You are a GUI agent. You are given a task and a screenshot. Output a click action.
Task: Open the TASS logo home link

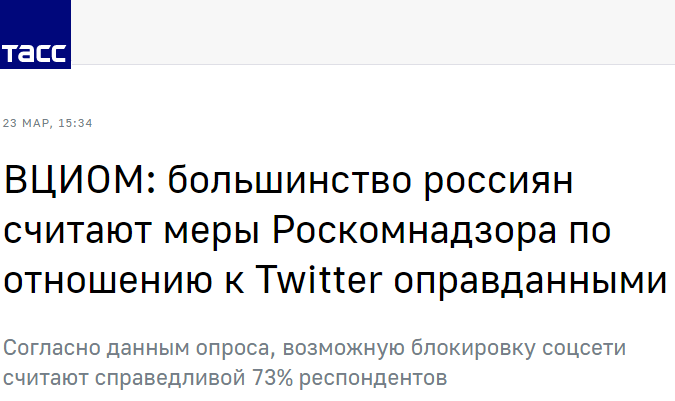point(35,34)
